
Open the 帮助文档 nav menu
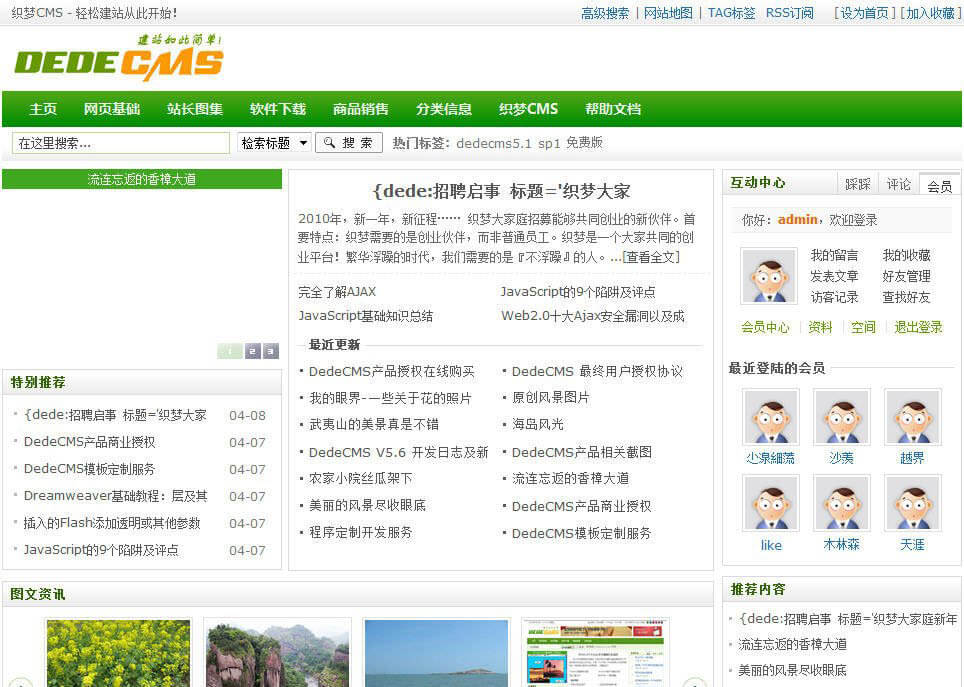(613, 109)
